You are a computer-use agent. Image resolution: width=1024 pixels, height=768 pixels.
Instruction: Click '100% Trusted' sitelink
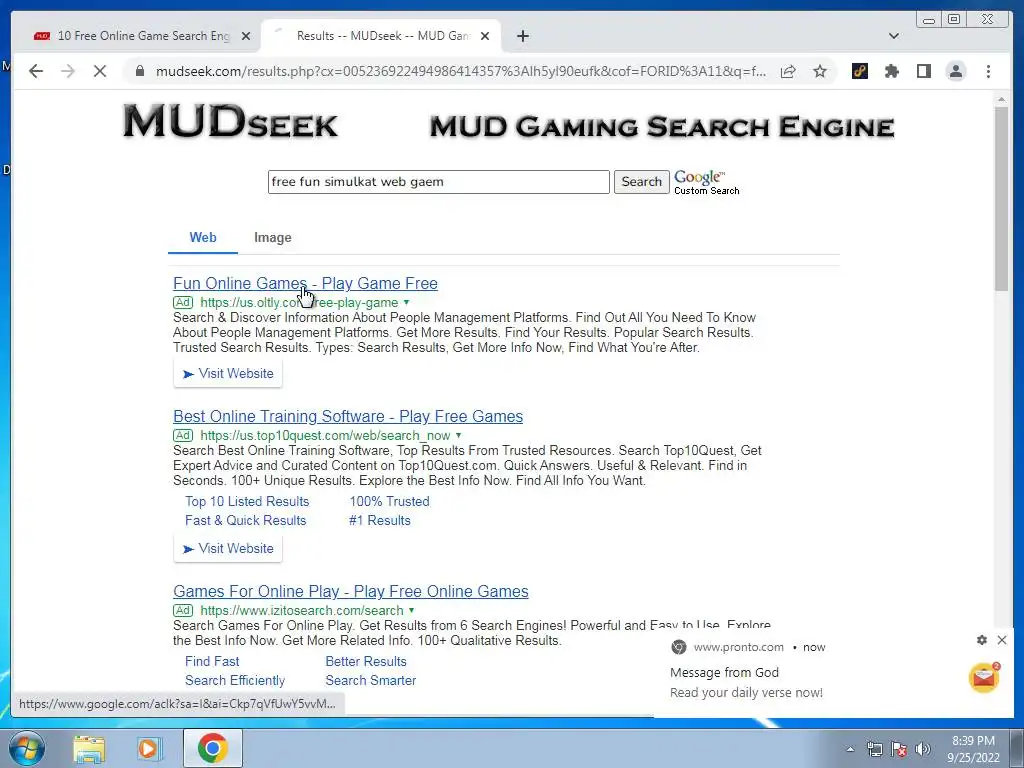pos(389,502)
